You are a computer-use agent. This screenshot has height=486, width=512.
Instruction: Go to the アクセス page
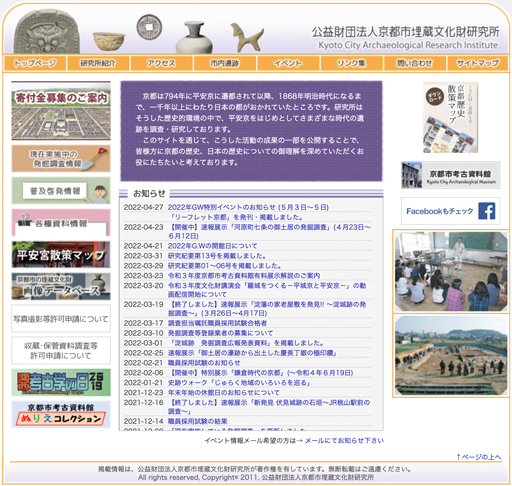click(161, 63)
